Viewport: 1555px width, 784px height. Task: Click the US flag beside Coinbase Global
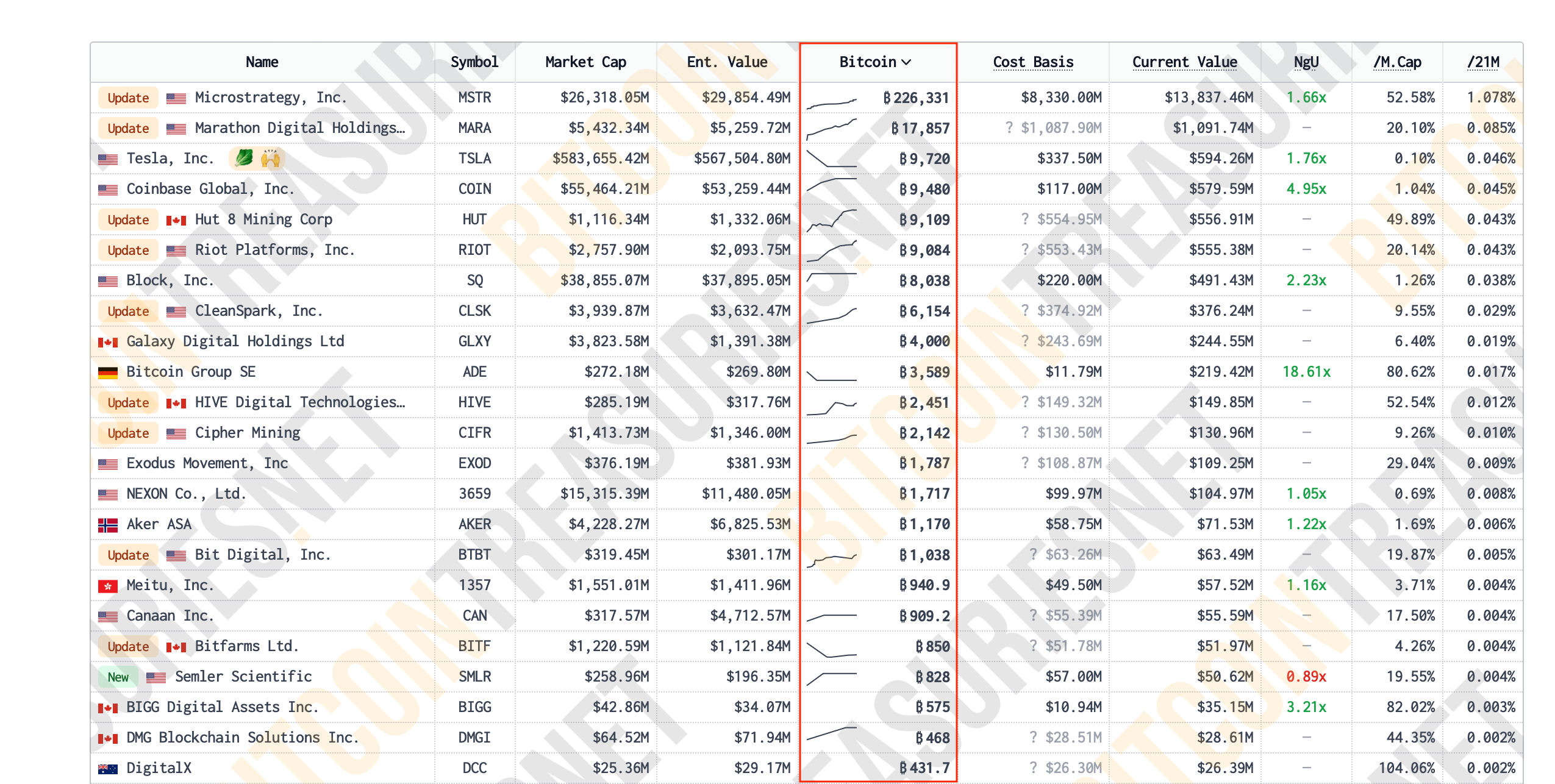tap(108, 190)
